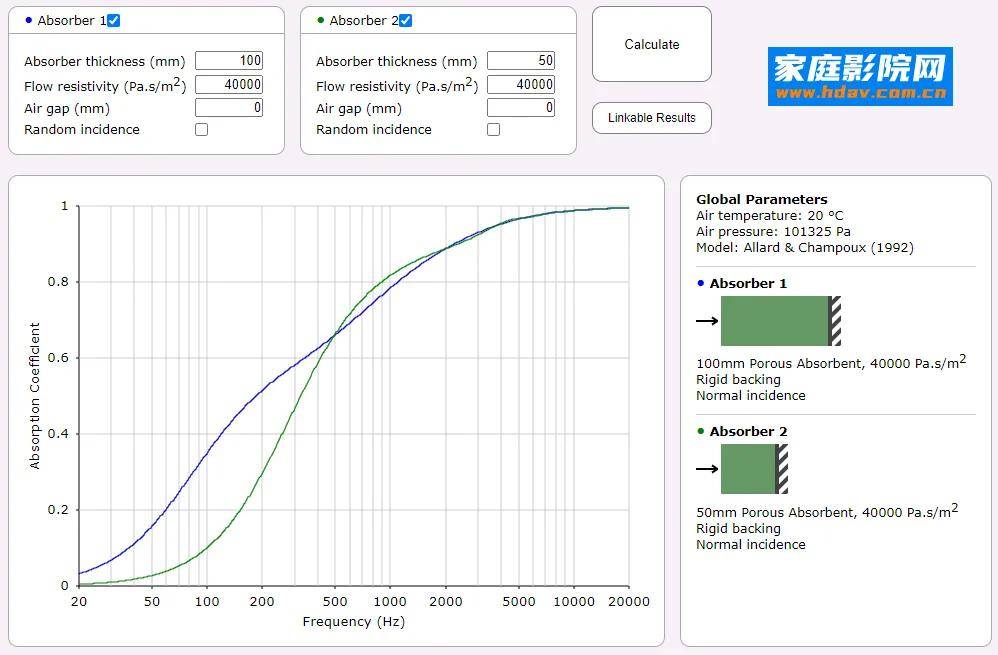The height and width of the screenshot is (655, 998).
Task: Uncheck the Absorber 2 checkbox
Action: pos(406,21)
